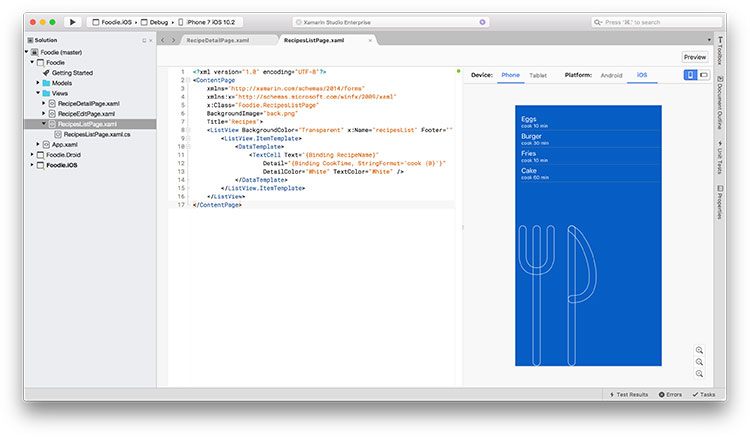Viewport: 750px width, 437px height.
Task: Collapse the Views folder
Action: tap(38, 93)
